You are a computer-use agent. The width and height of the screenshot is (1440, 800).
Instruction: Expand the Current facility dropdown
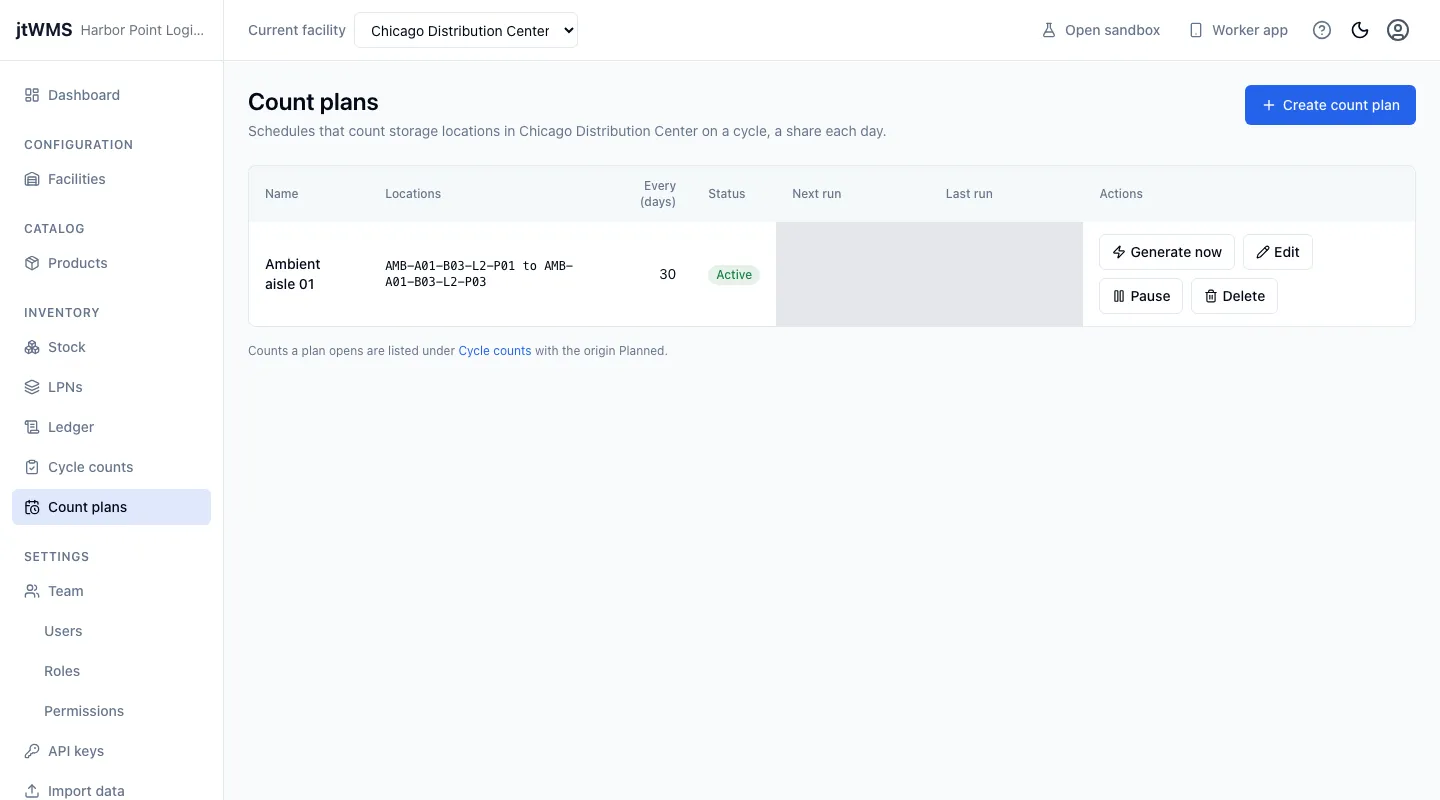click(466, 30)
